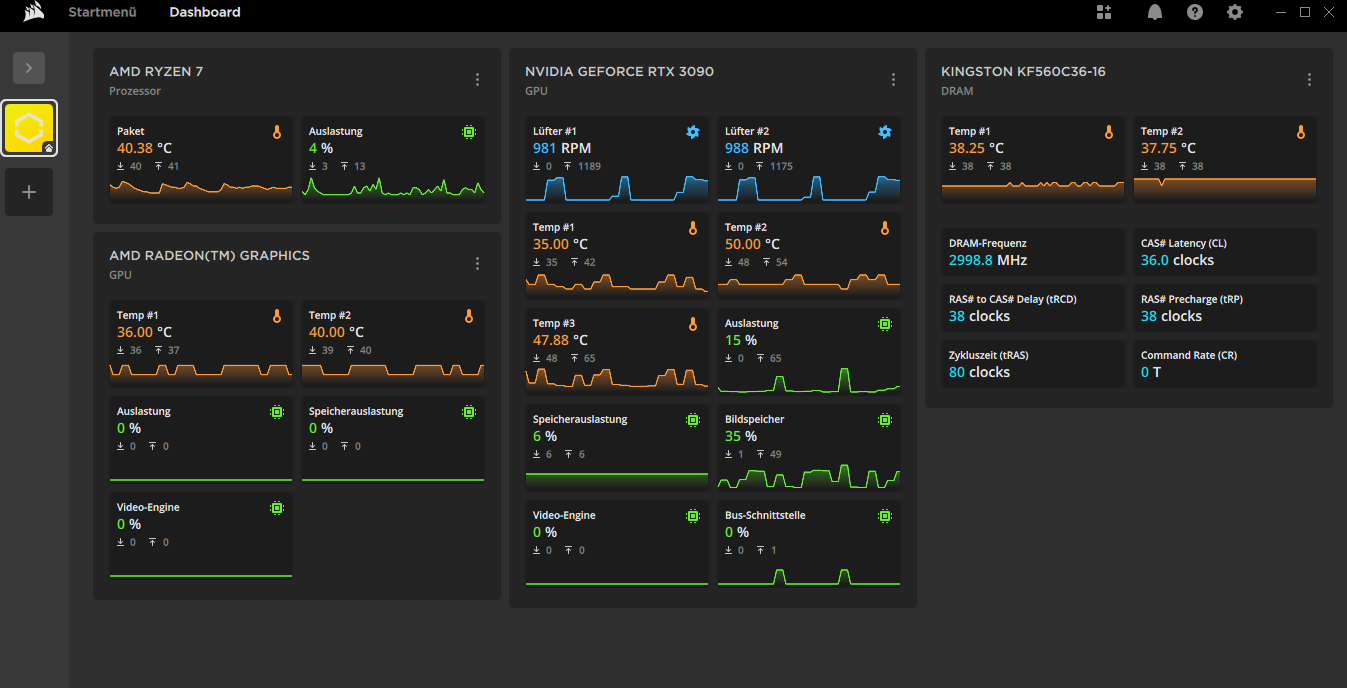Click the Corsair sails logo
1347x688 pixels.
pyautogui.click(x=33, y=12)
